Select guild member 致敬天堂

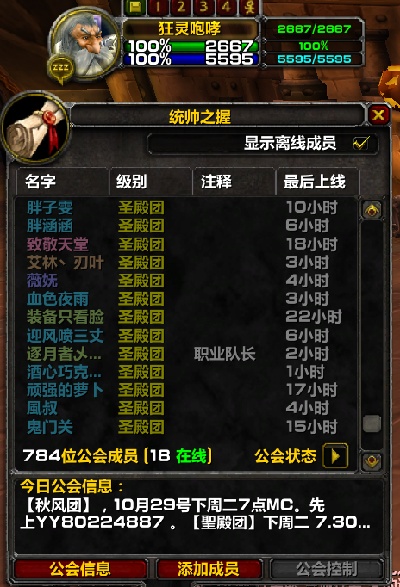click(58, 244)
